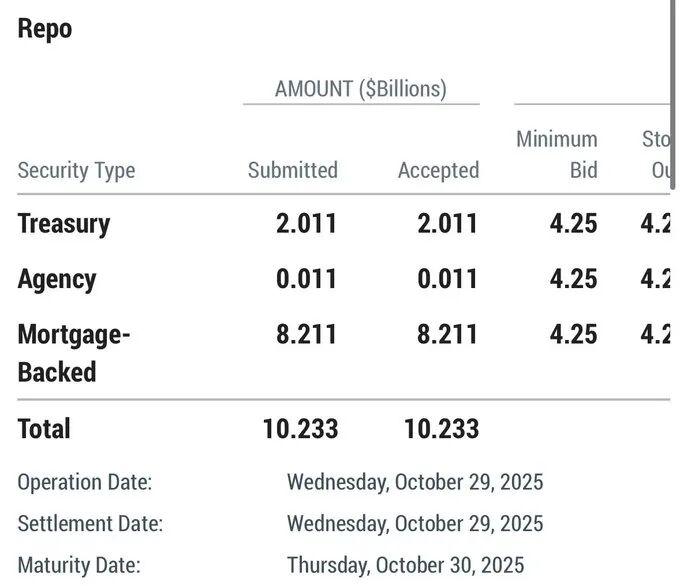Click the Total row label

[x=44, y=429]
